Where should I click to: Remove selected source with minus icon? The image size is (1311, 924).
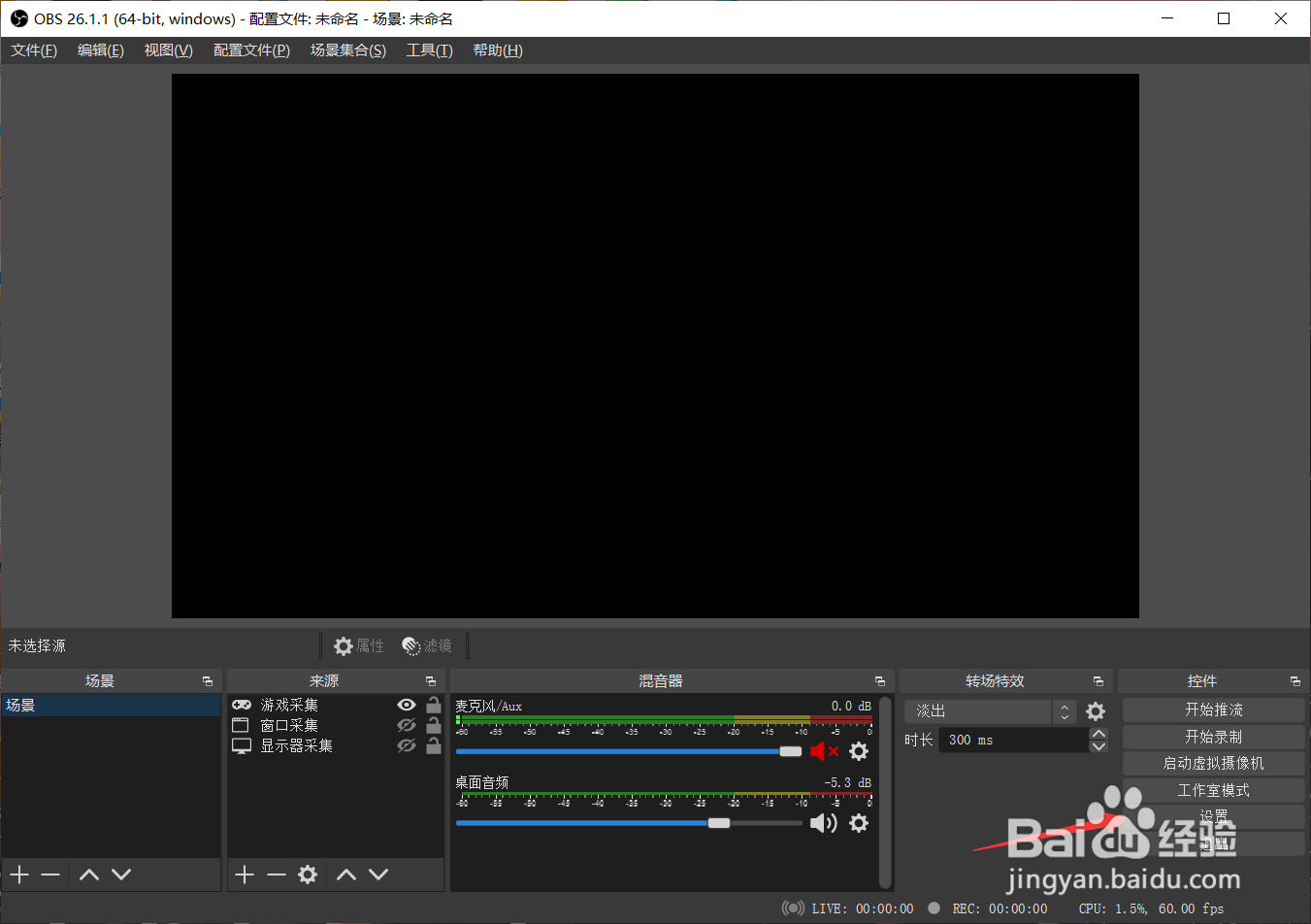(277, 874)
